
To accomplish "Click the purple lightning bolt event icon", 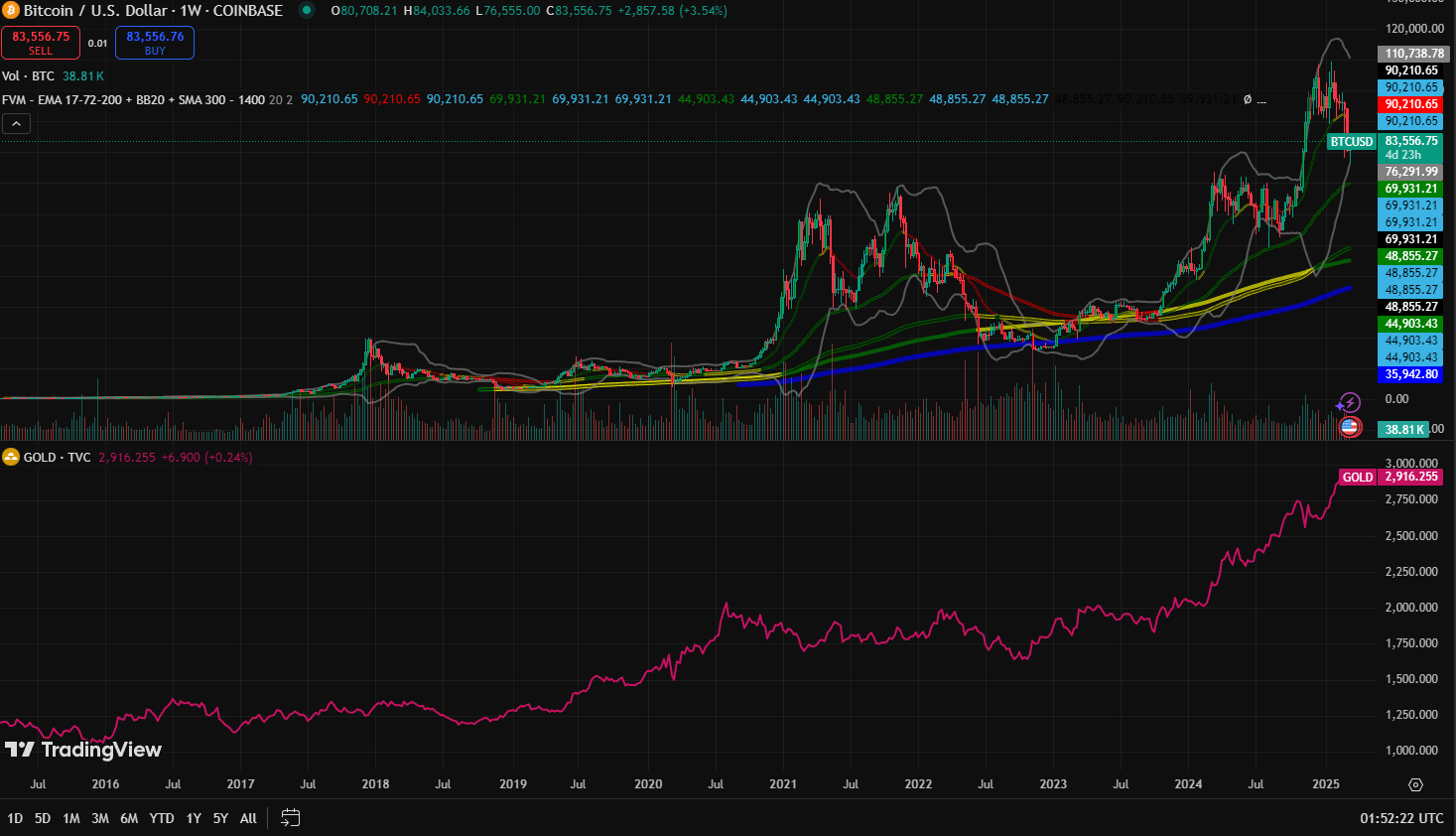I will pyautogui.click(x=1349, y=404).
